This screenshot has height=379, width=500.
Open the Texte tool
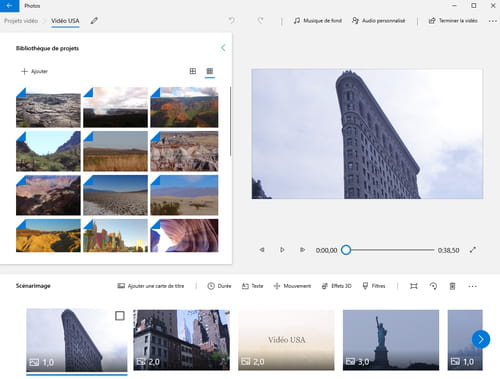pyautogui.click(x=252, y=286)
